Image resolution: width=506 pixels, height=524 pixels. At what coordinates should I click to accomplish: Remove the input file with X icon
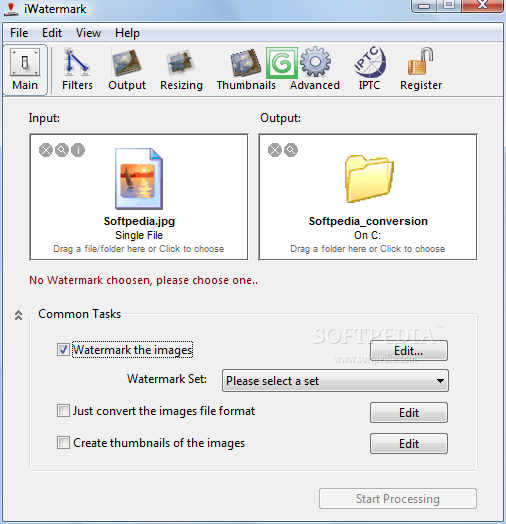46,150
